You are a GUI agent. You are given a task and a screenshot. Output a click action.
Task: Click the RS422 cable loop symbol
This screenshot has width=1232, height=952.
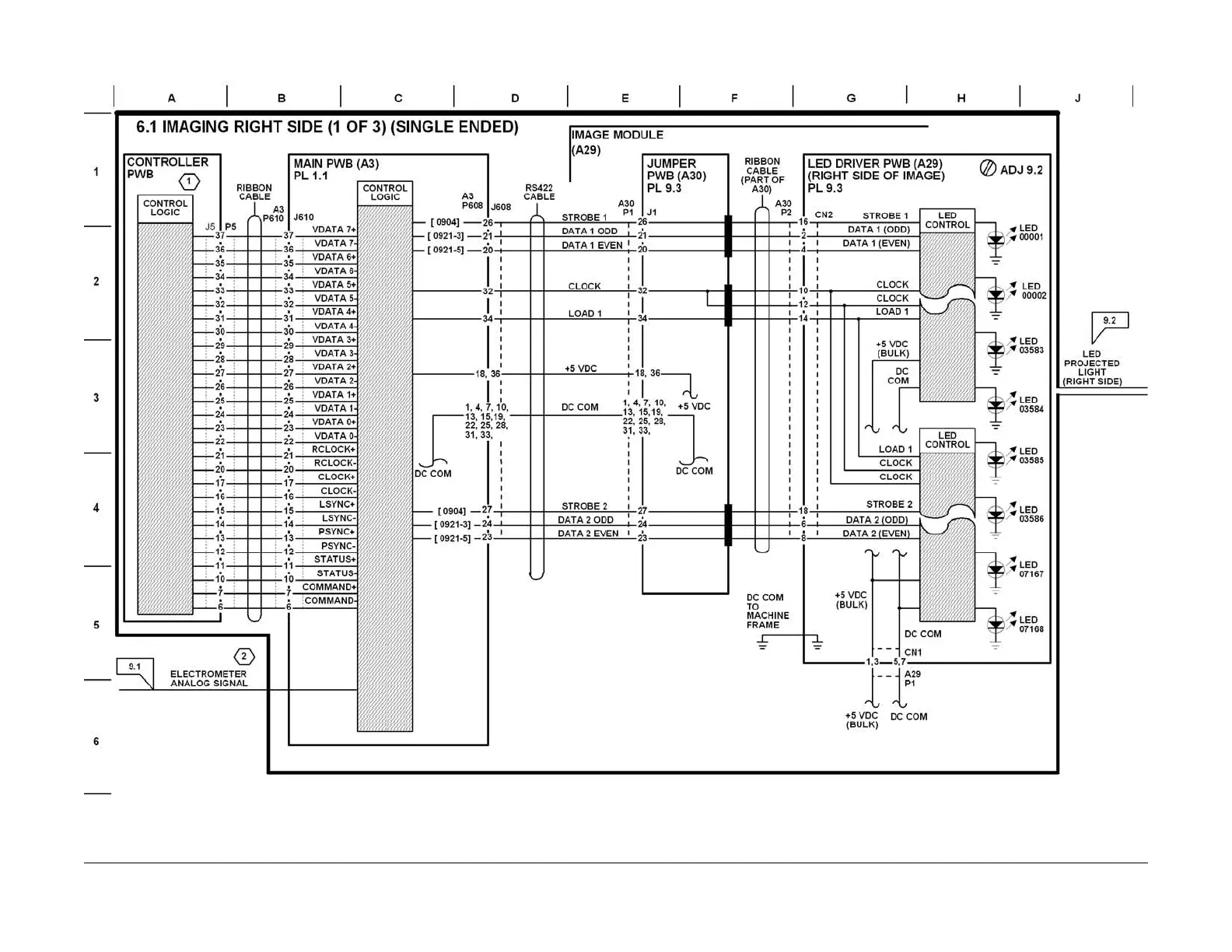[x=537, y=397]
